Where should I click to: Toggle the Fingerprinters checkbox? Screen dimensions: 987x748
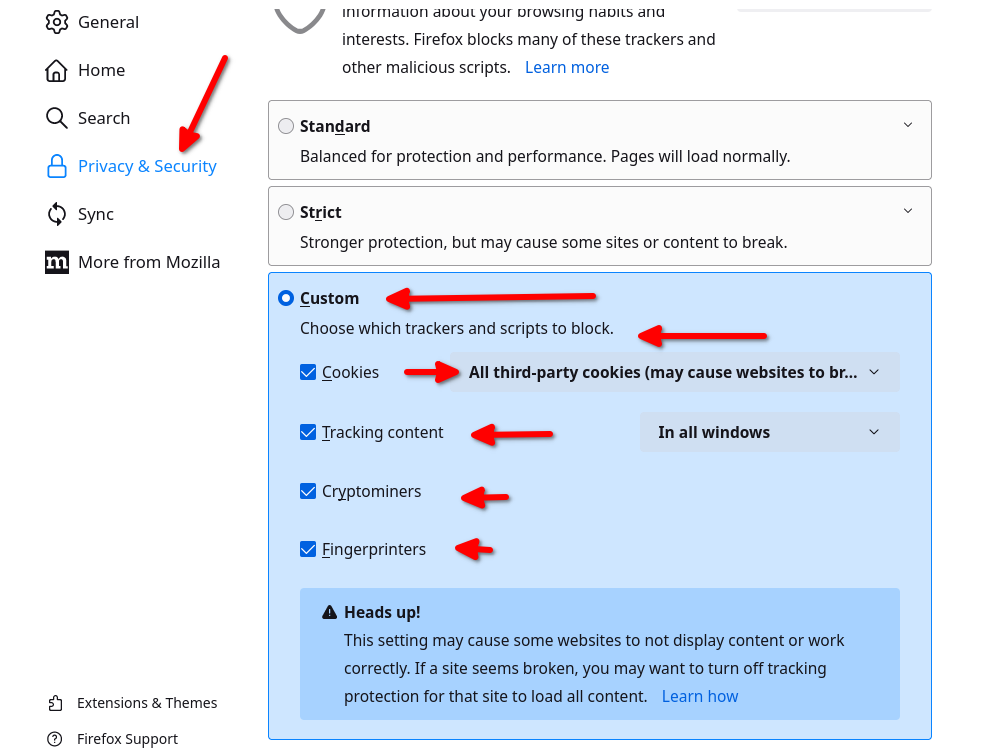(x=308, y=549)
